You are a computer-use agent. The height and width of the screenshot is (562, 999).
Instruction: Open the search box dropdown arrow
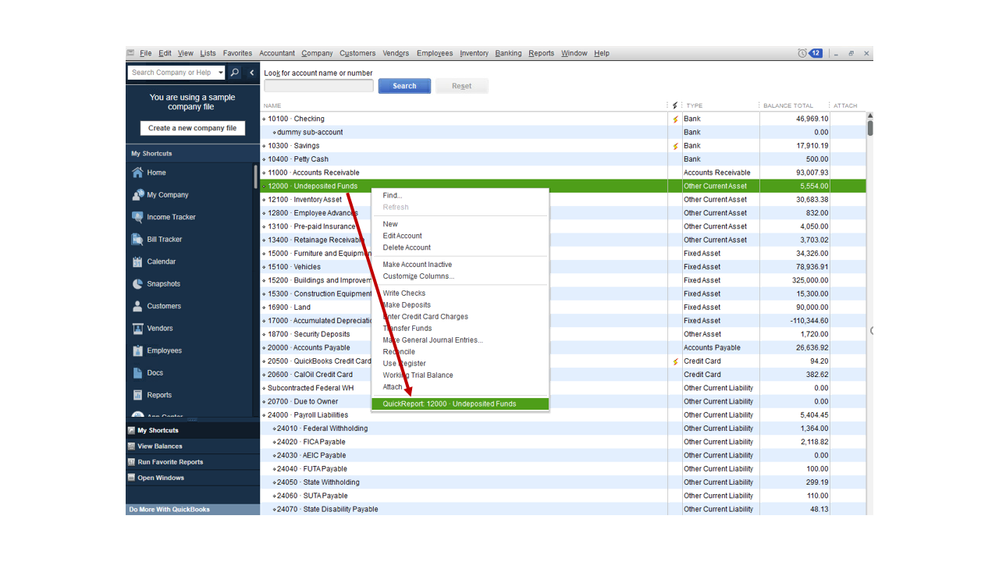220,73
